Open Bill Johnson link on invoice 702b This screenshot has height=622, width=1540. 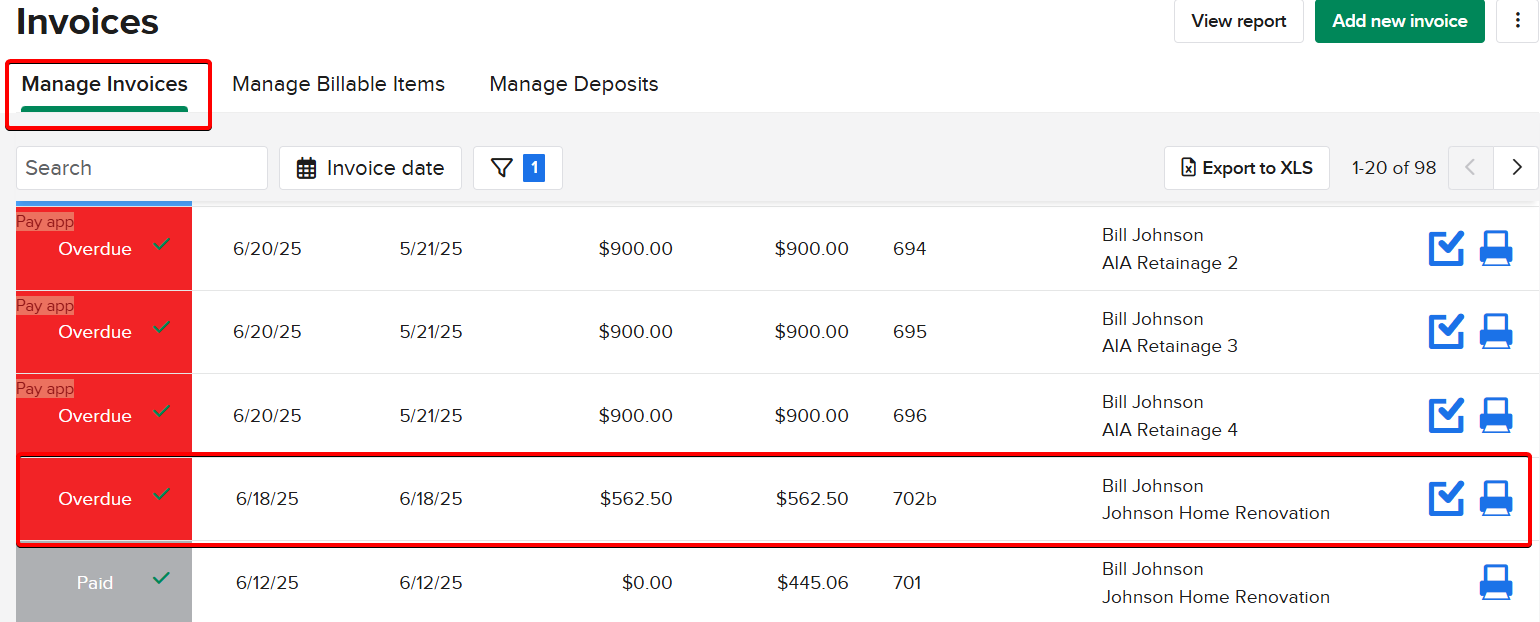pyautogui.click(x=1152, y=485)
